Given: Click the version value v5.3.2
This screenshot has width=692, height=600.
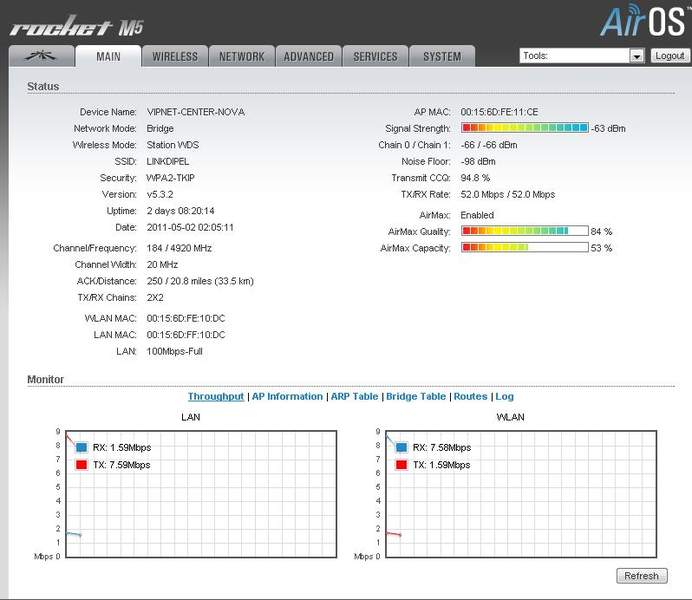Looking at the screenshot, I should click(160, 195).
